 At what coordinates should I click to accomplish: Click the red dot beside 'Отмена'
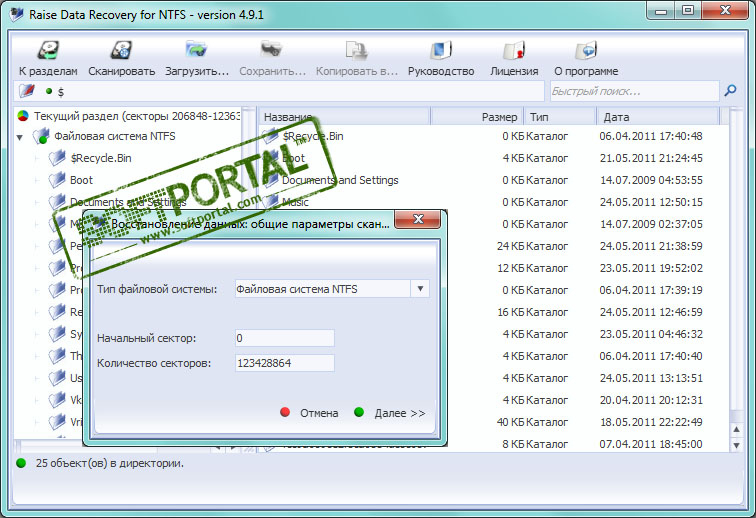pos(285,412)
